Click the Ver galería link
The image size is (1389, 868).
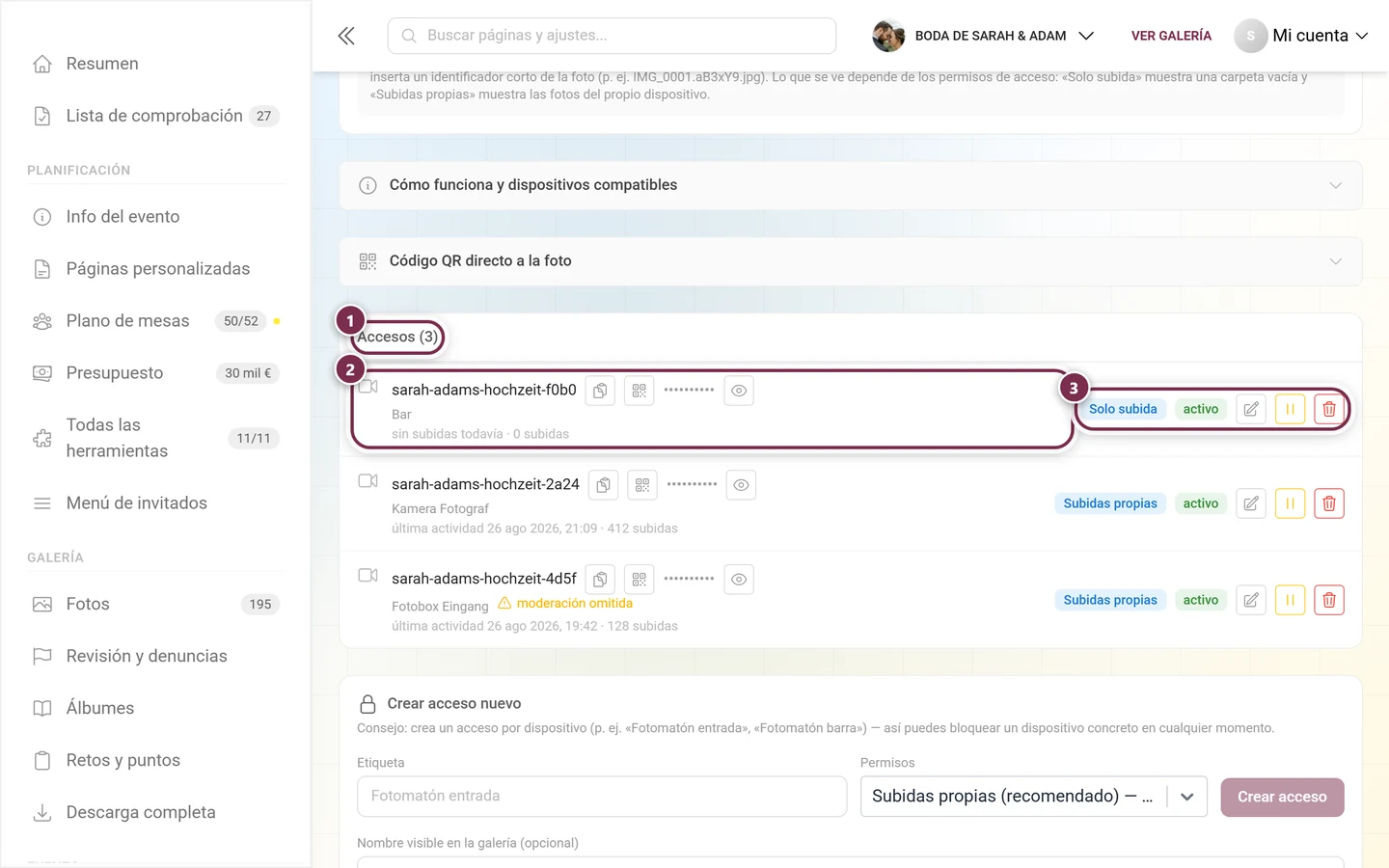point(1171,36)
